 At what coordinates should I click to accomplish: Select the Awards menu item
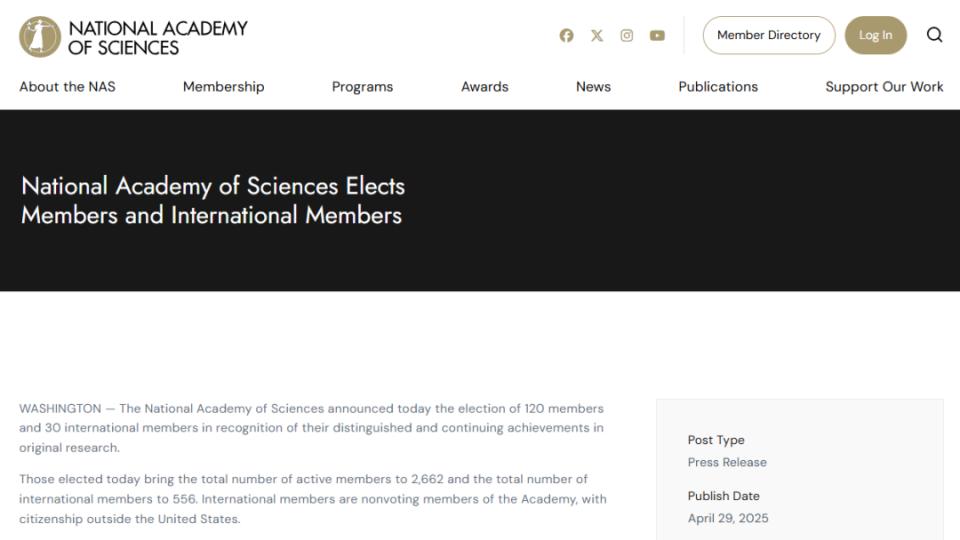point(485,87)
